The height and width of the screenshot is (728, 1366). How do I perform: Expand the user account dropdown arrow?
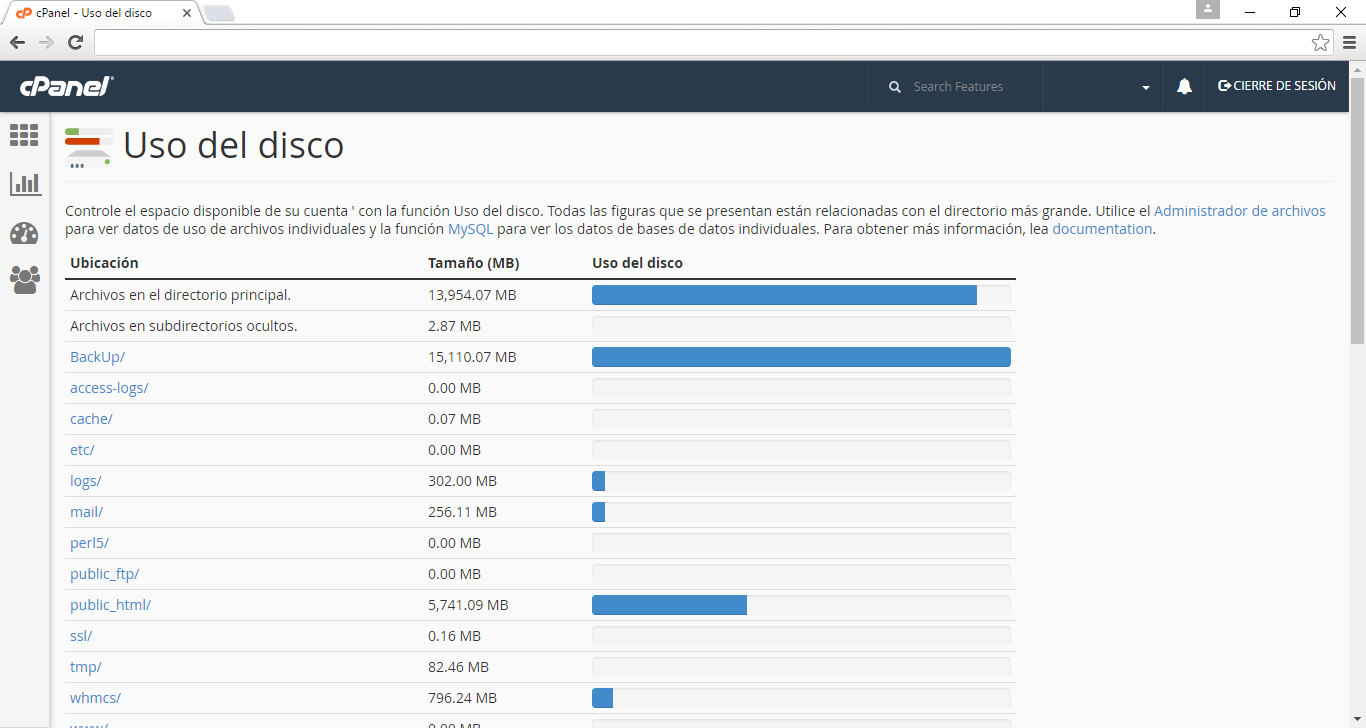pyautogui.click(x=1146, y=88)
